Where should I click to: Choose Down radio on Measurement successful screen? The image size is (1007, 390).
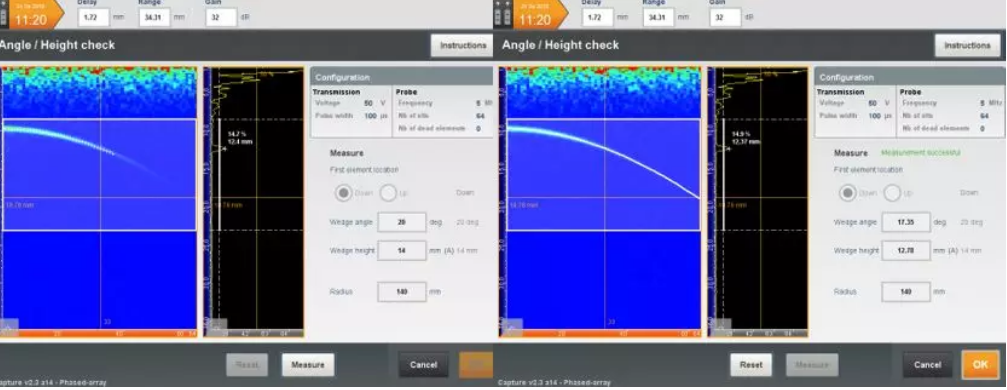848,193
